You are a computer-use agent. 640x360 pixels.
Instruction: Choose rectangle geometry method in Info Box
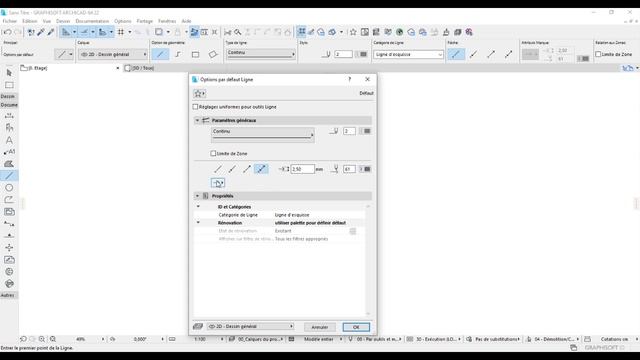(196, 54)
